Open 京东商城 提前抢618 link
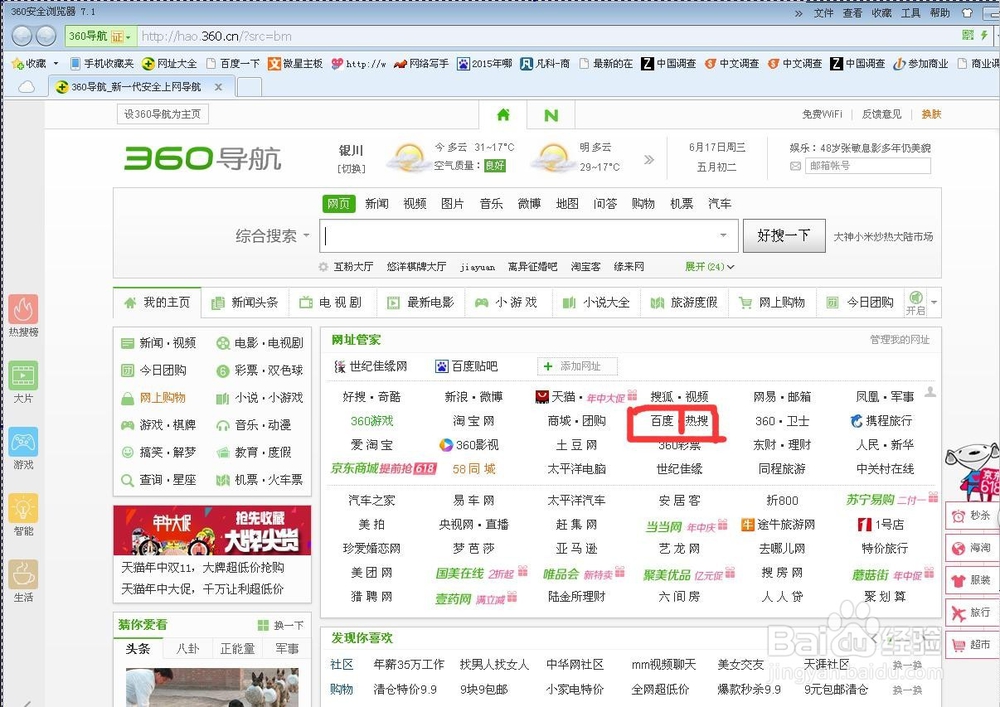Image resolution: width=1000 pixels, height=707 pixels. [x=383, y=469]
